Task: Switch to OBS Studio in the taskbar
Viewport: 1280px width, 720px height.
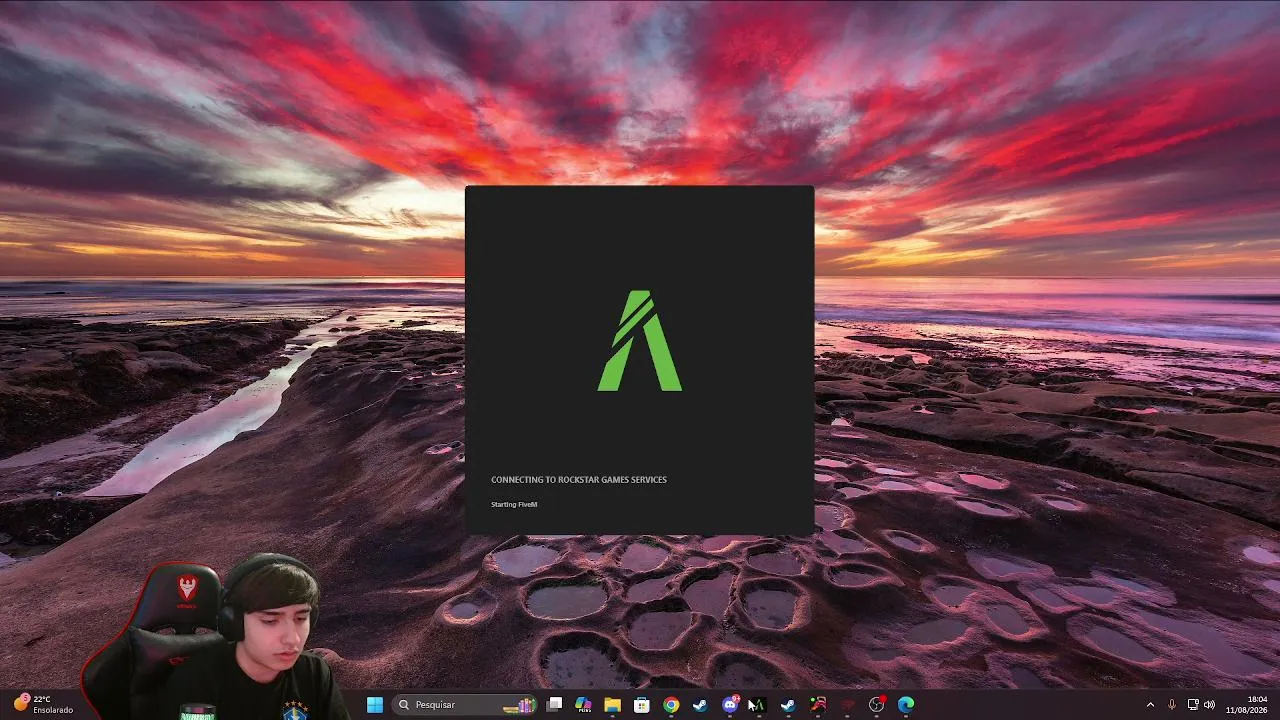Action: [877, 705]
